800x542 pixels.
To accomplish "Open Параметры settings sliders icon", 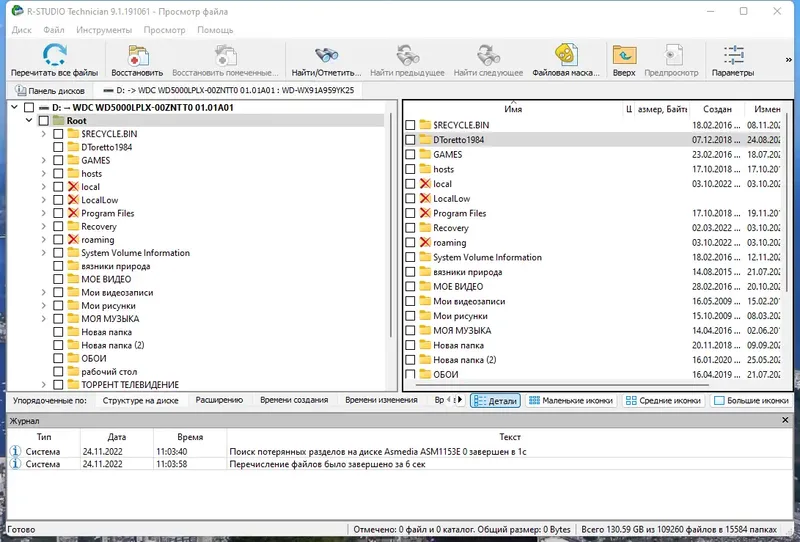I will click(733, 55).
